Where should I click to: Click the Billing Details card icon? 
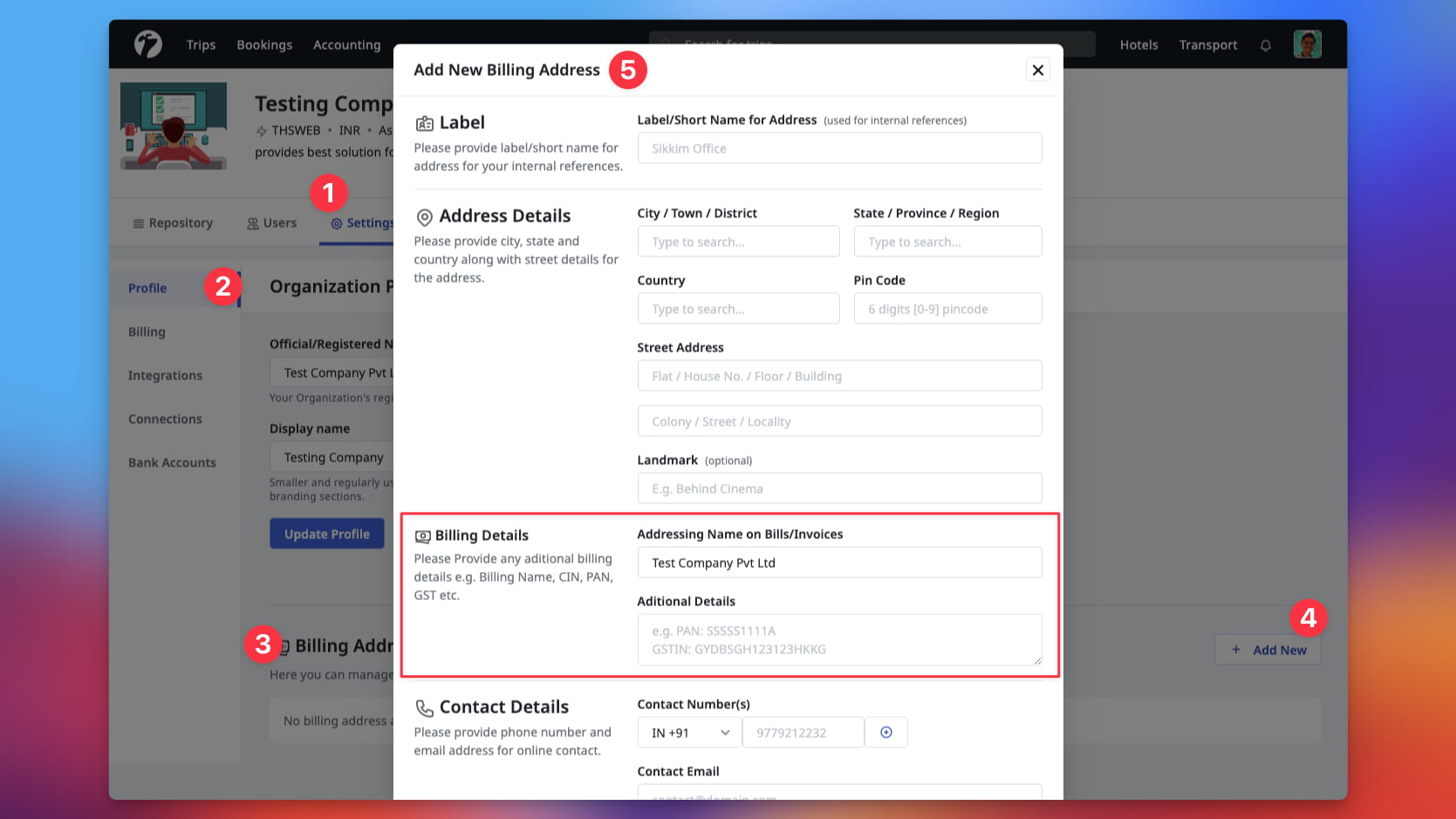tap(425, 535)
